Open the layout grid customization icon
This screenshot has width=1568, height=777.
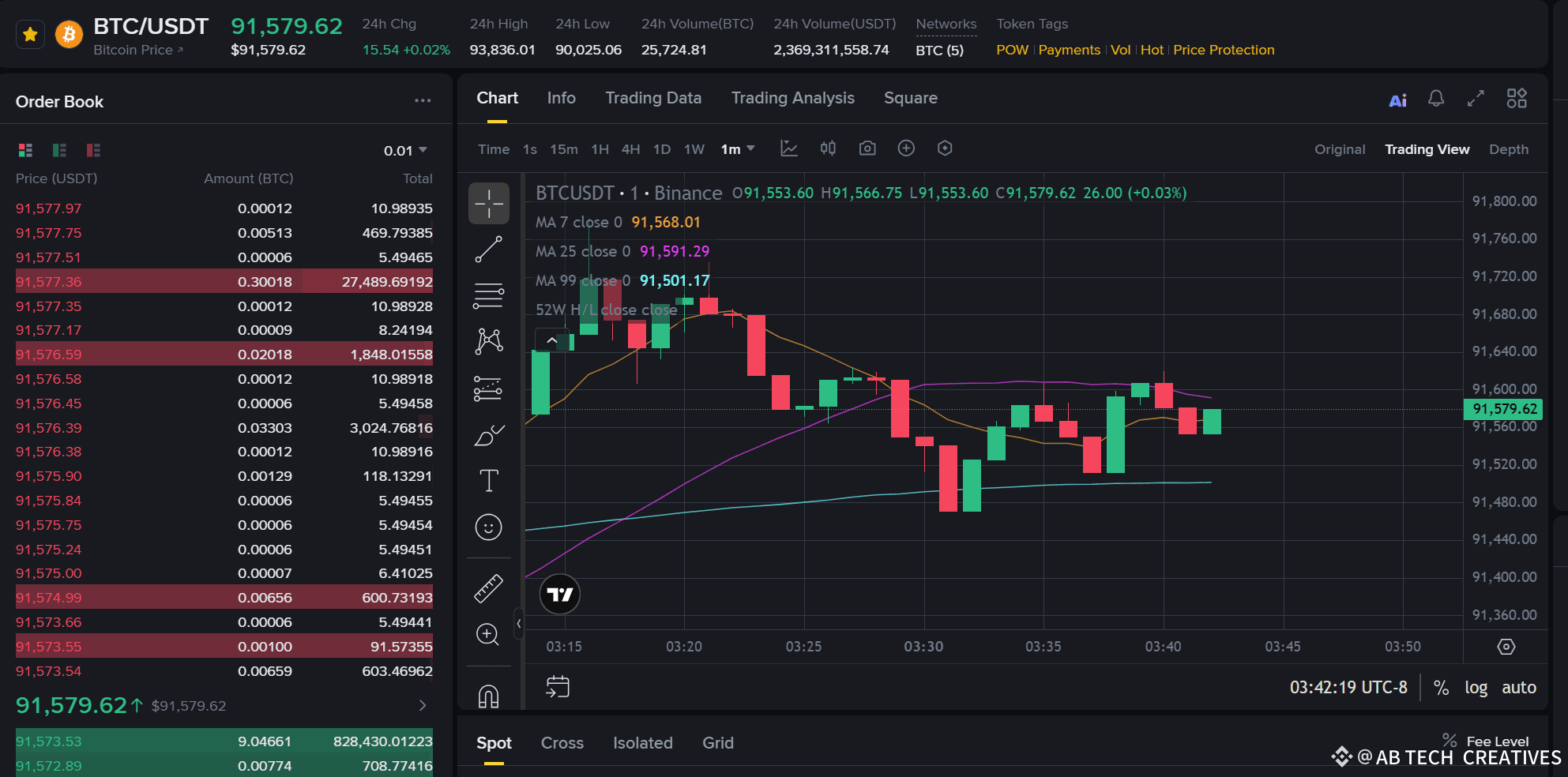[x=1517, y=99]
